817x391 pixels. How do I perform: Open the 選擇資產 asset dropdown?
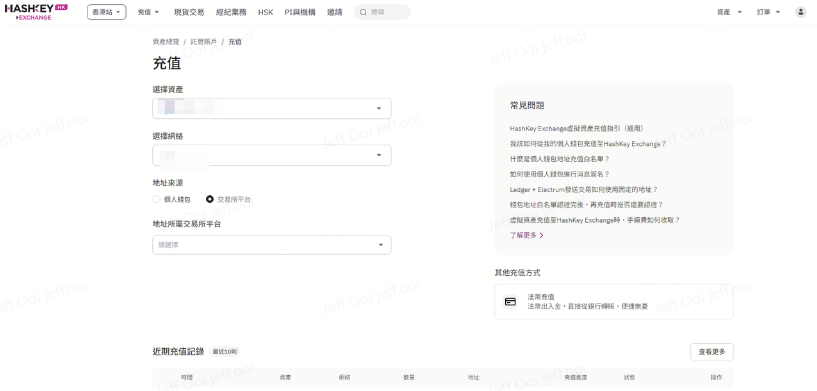point(271,108)
